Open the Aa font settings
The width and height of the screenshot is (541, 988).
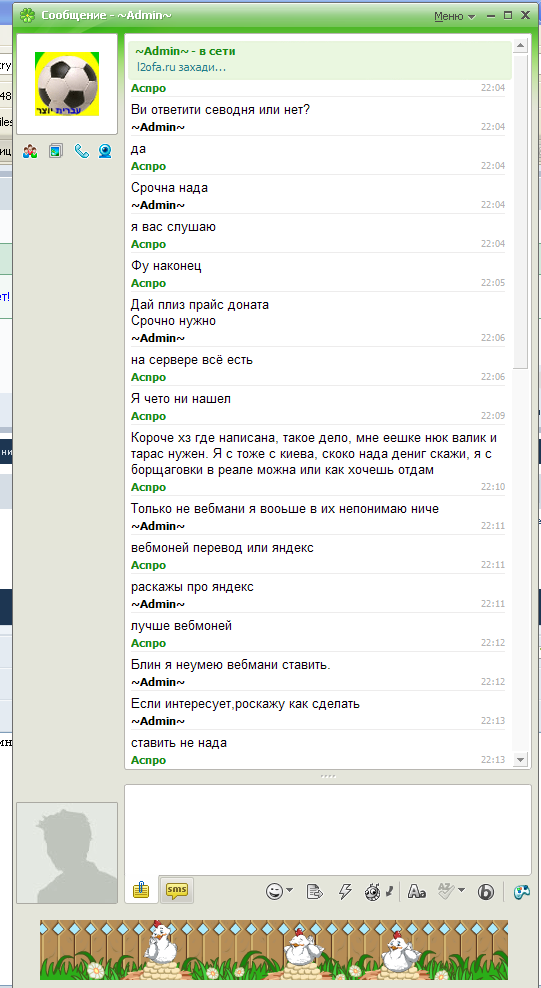pos(417,892)
